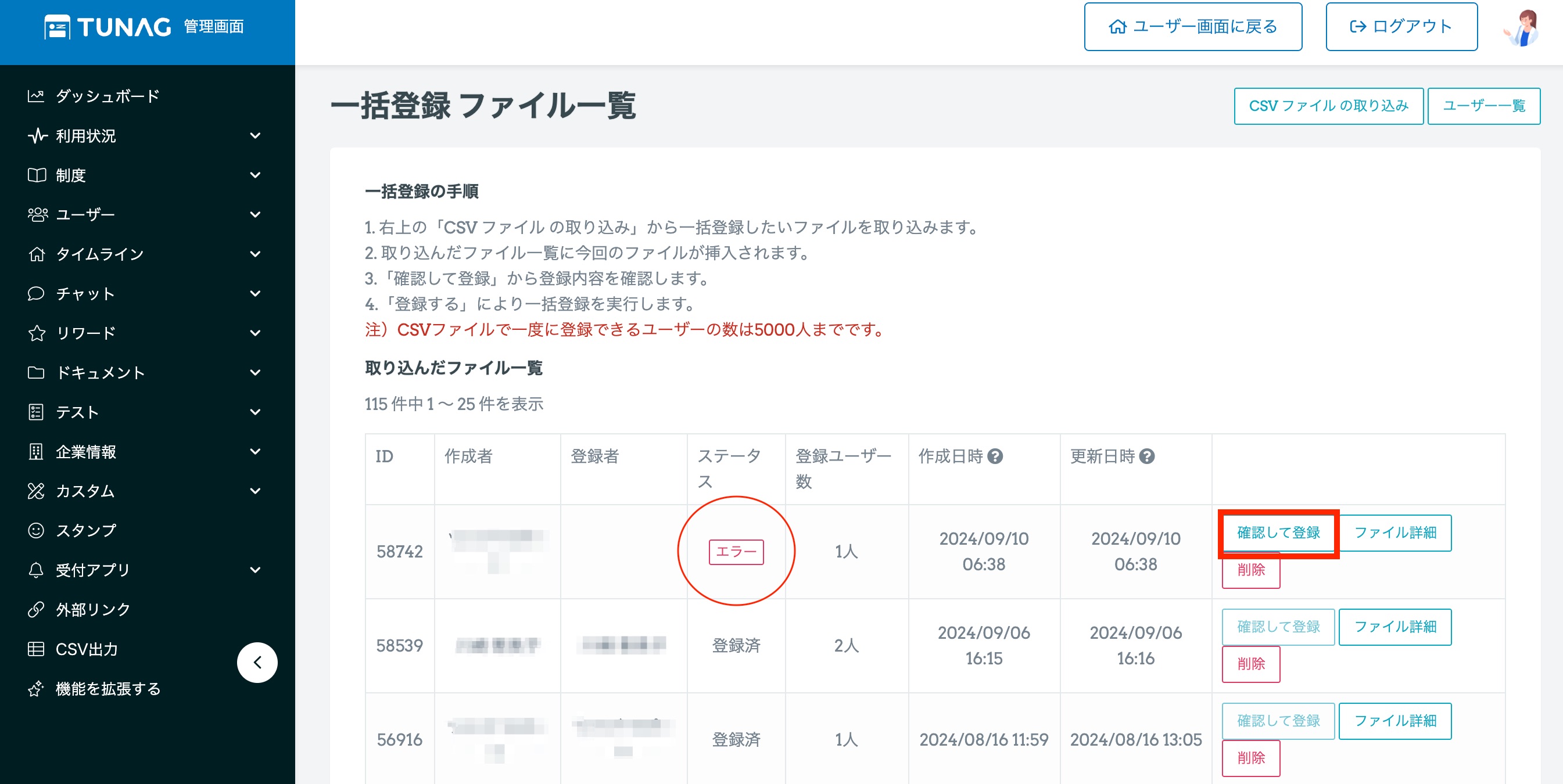Click the スタンプ smiley icon
Screen dimensions: 1563x784
pos(36,530)
